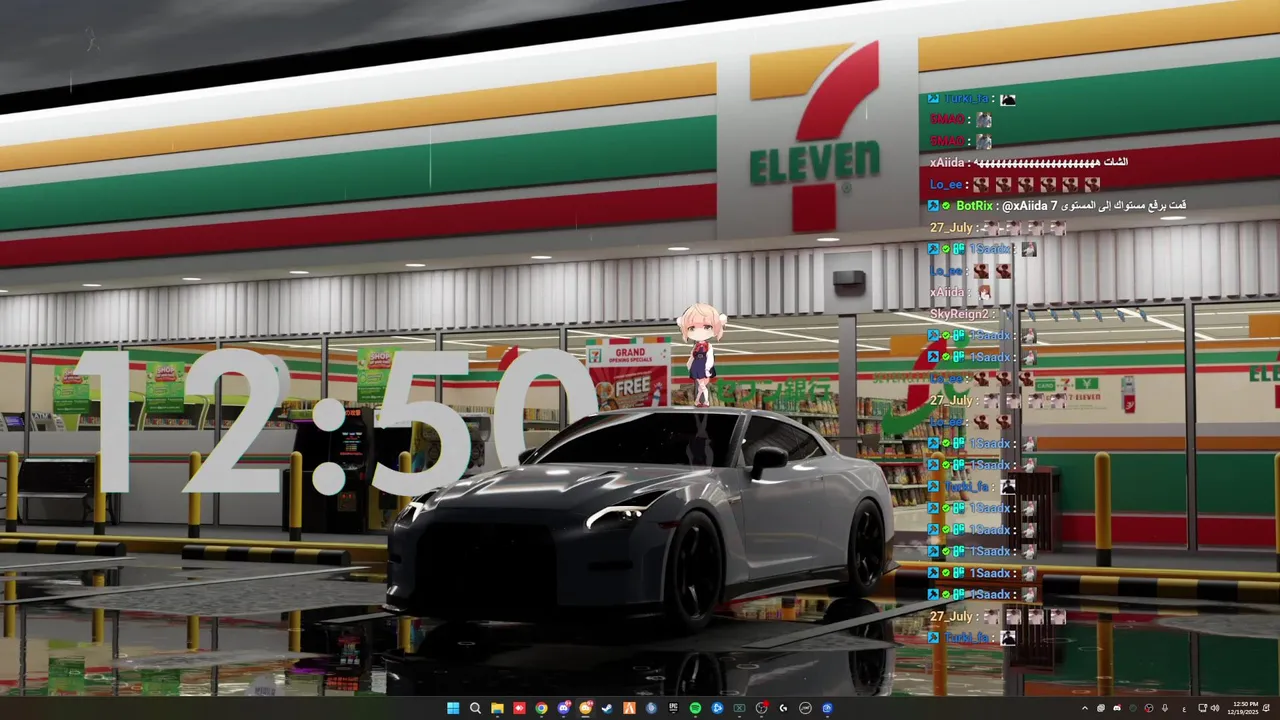Switch to the yellow Discord taskbar app
1280x720 pixels.
[x=585, y=708]
